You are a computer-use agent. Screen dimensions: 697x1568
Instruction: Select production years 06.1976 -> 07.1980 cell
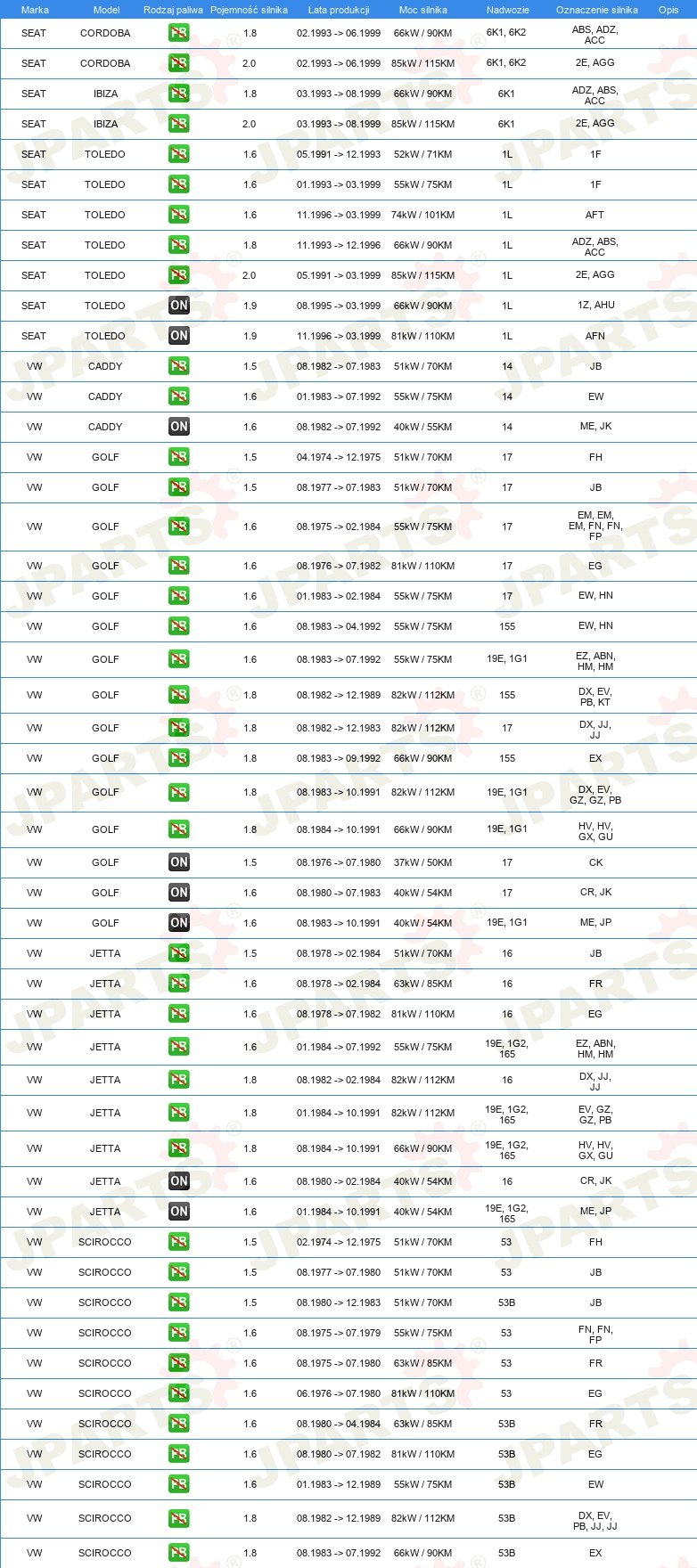(339, 1393)
